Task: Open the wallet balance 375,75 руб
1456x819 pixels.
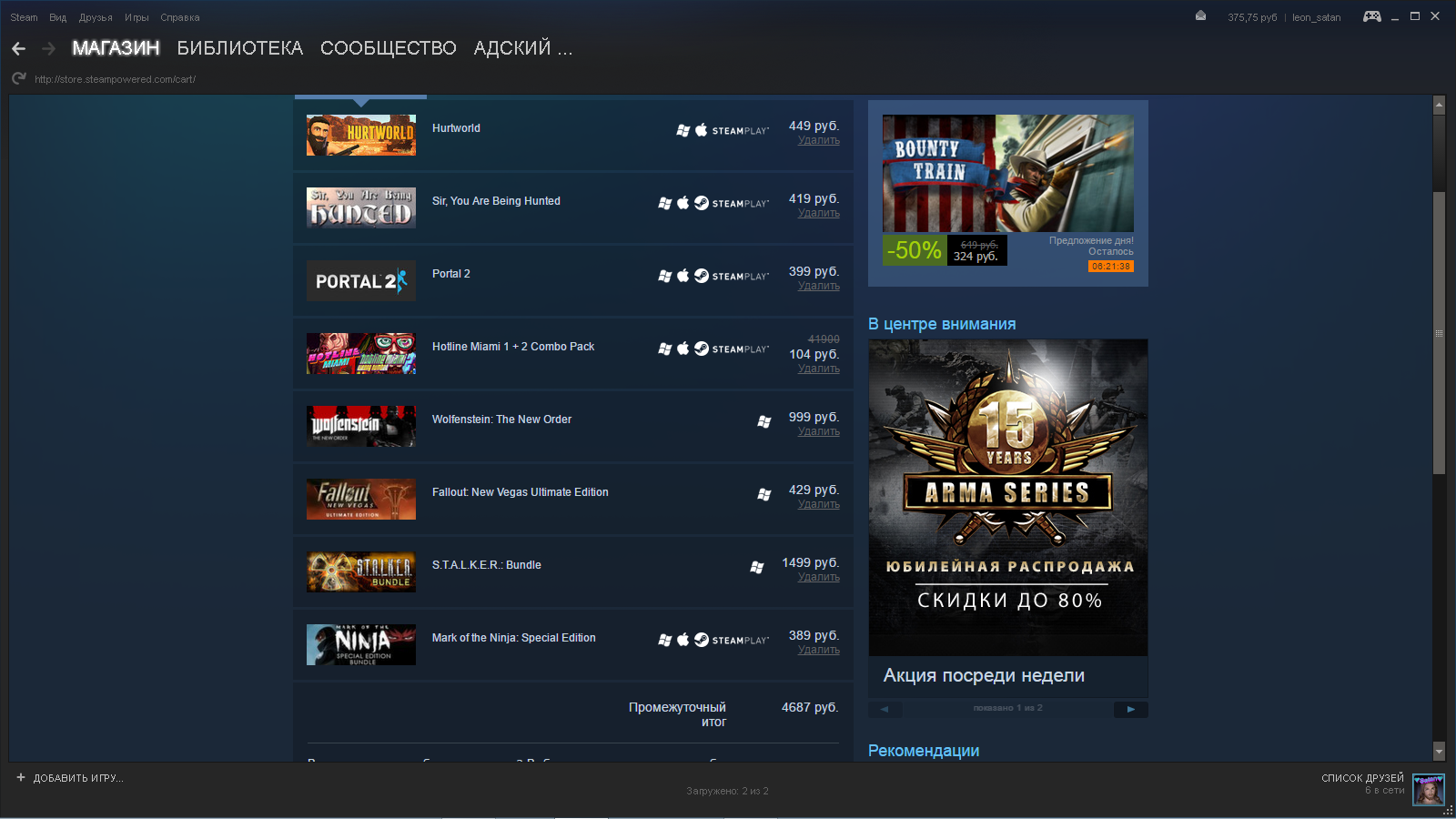Action: (x=1252, y=17)
